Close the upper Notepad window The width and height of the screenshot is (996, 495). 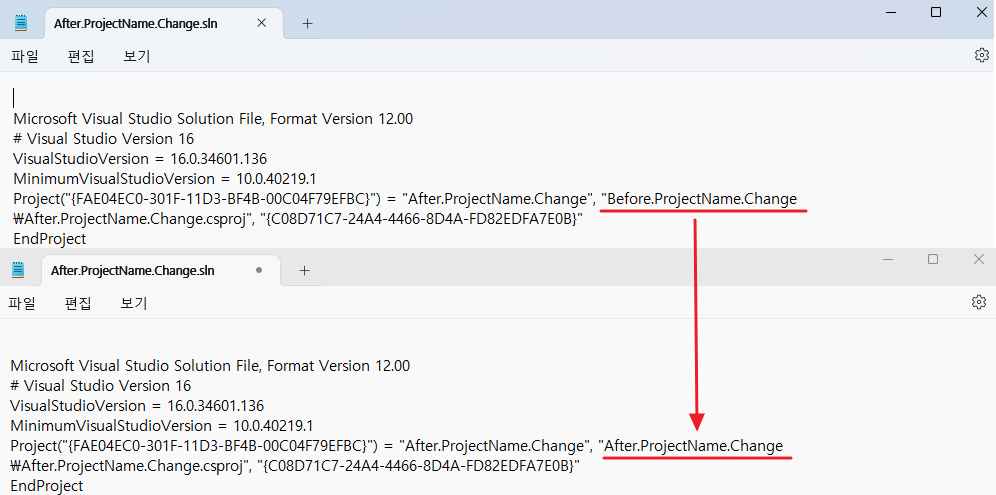(982, 12)
